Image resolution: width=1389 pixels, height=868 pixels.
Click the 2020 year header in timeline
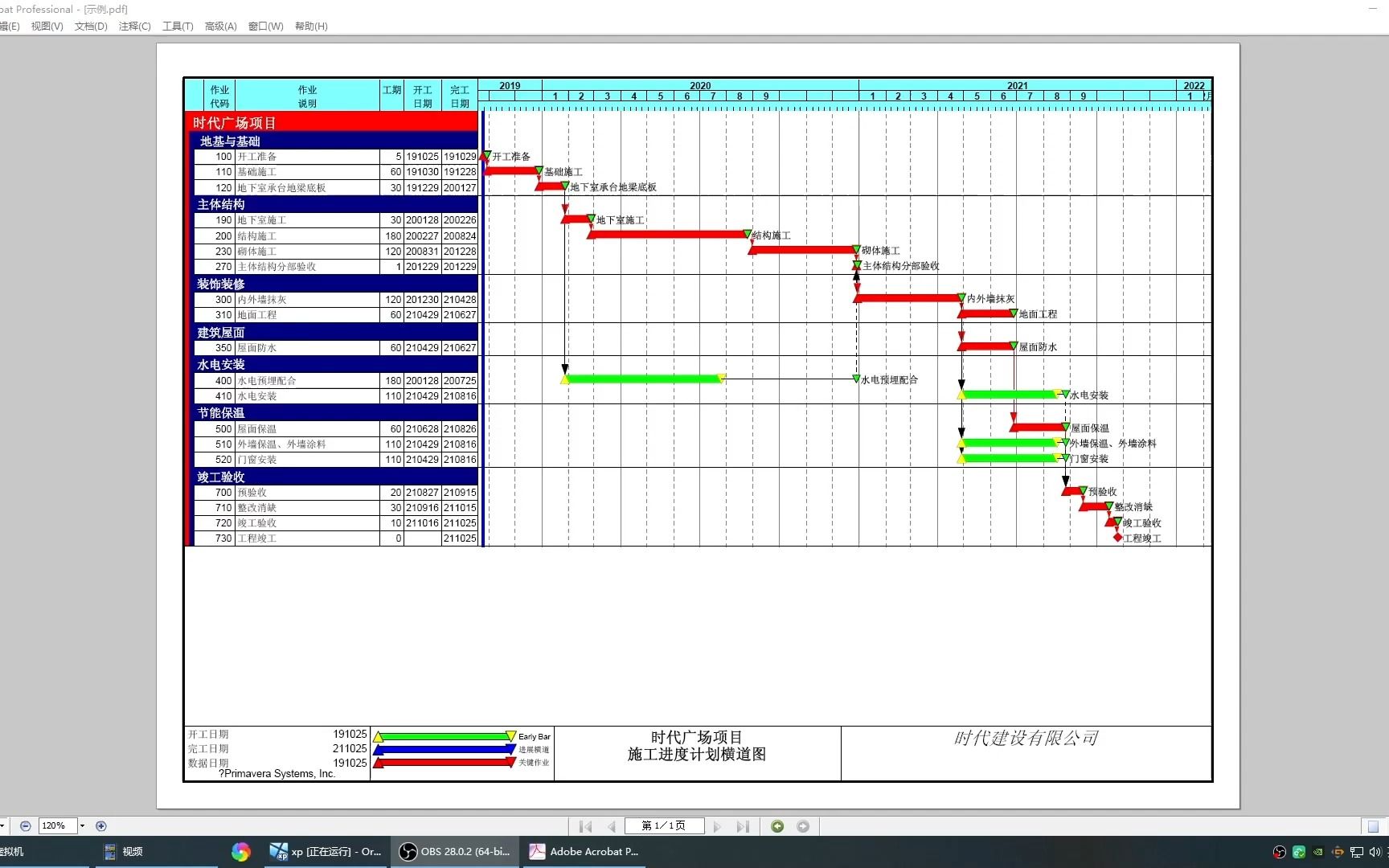point(700,85)
